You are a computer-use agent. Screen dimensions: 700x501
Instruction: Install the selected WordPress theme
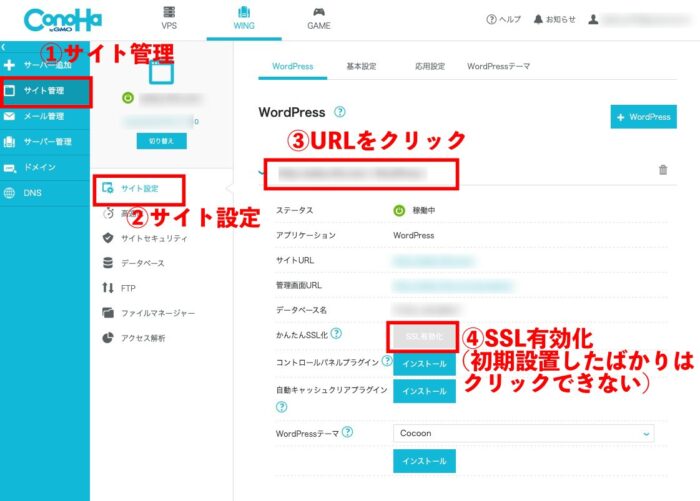(x=424, y=461)
